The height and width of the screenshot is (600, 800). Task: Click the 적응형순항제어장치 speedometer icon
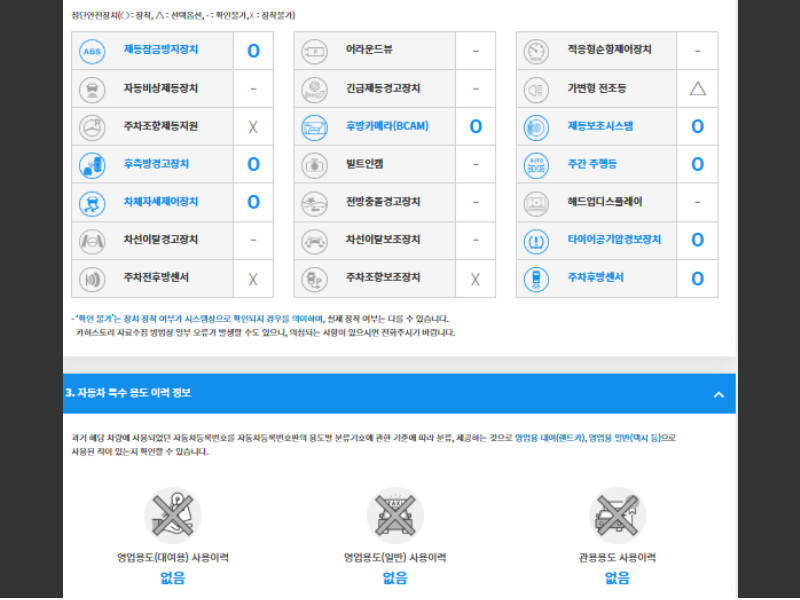pyautogui.click(x=536, y=51)
